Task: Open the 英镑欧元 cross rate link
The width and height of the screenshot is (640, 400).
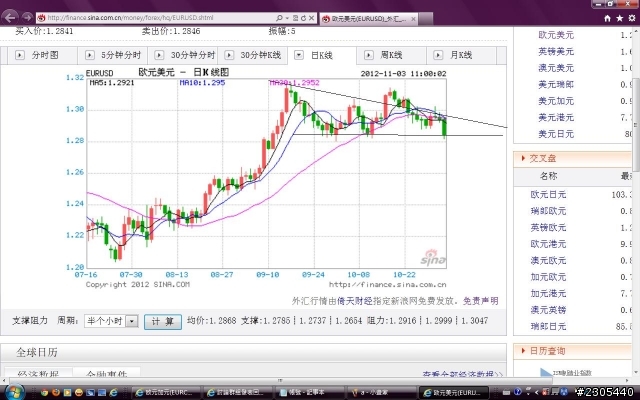Action: pos(548,227)
